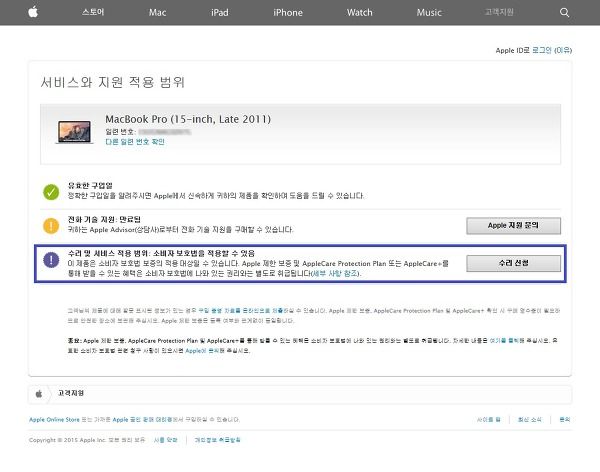Image resolution: width=600 pixels, height=472 pixels.
Task: Click the (이유) link next to login
Action: coord(563,50)
